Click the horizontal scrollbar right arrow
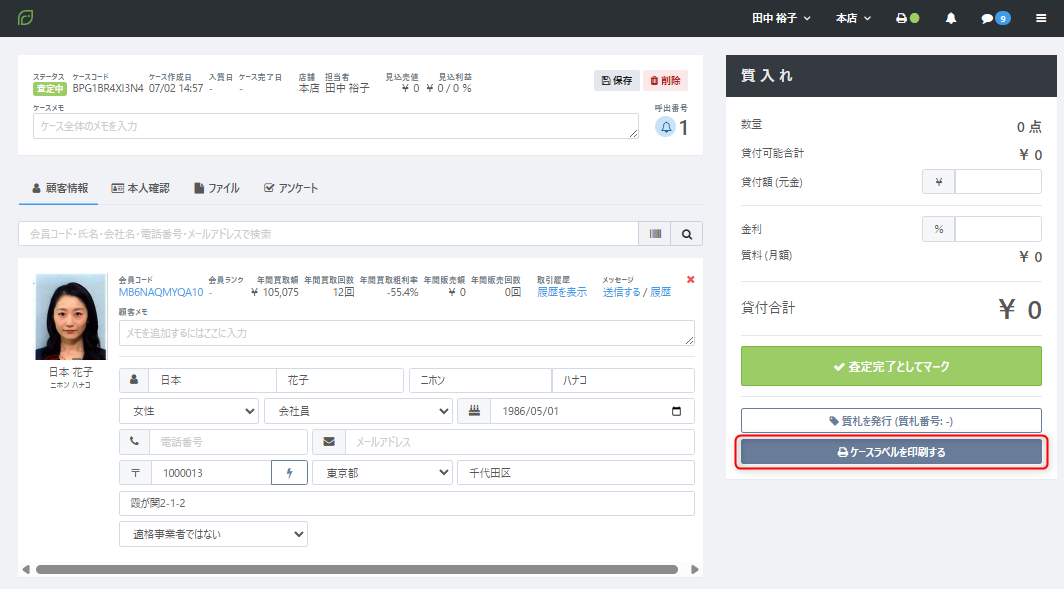The height and width of the screenshot is (589, 1064). point(694,569)
